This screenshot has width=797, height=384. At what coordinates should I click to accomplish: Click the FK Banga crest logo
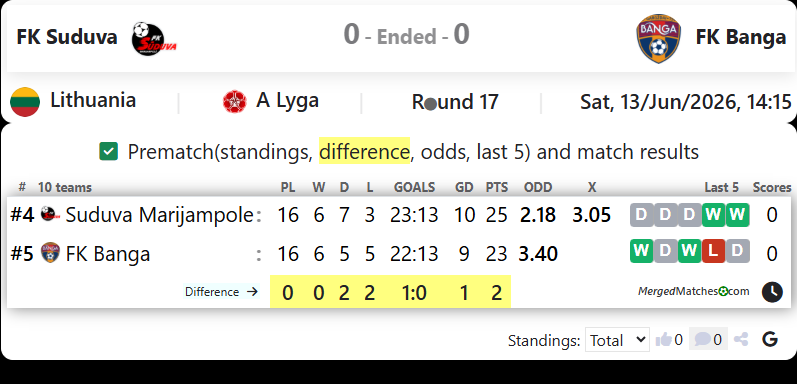tap(659, 38)
